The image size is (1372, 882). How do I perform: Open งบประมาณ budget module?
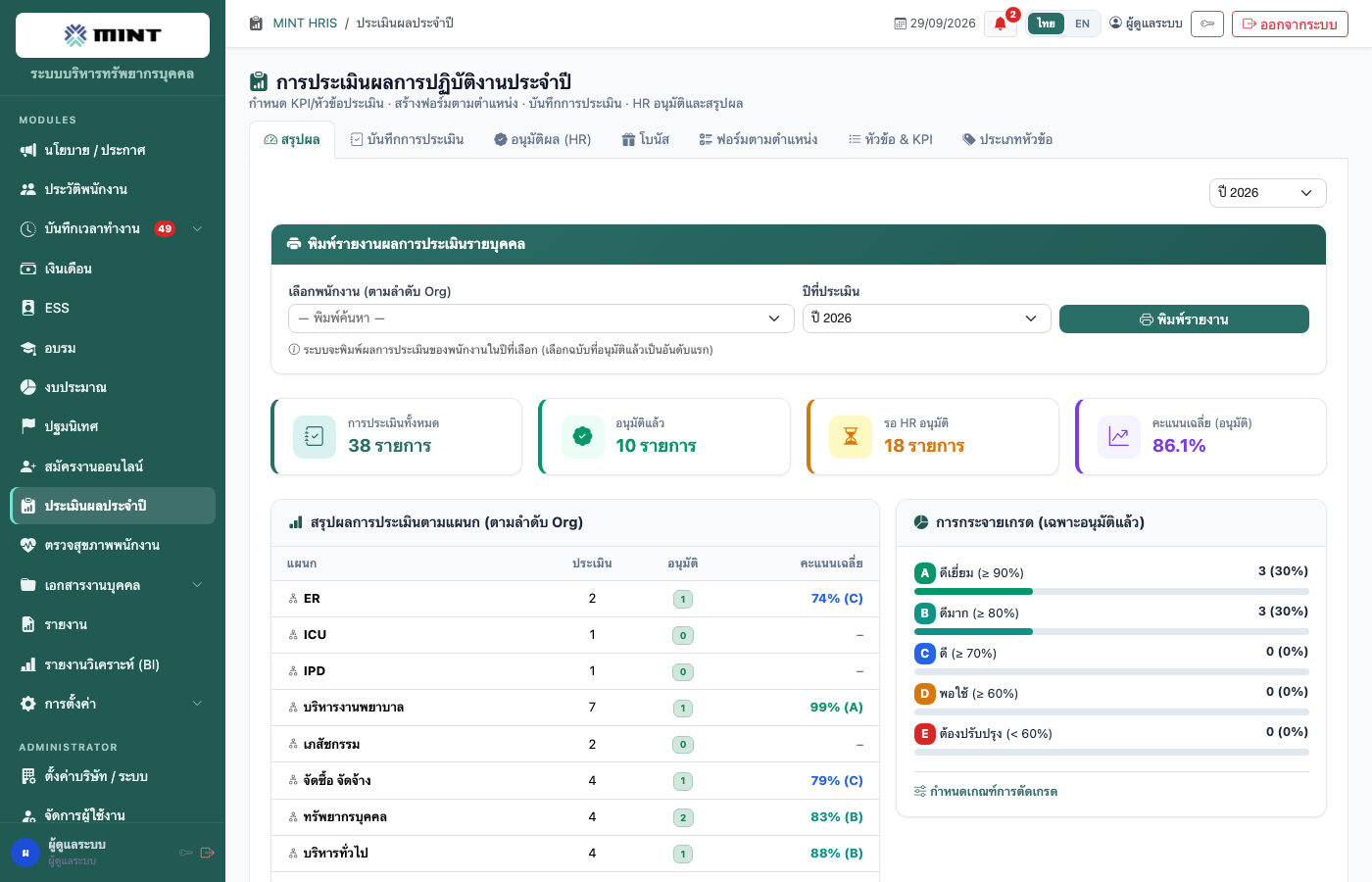(113, 387)
